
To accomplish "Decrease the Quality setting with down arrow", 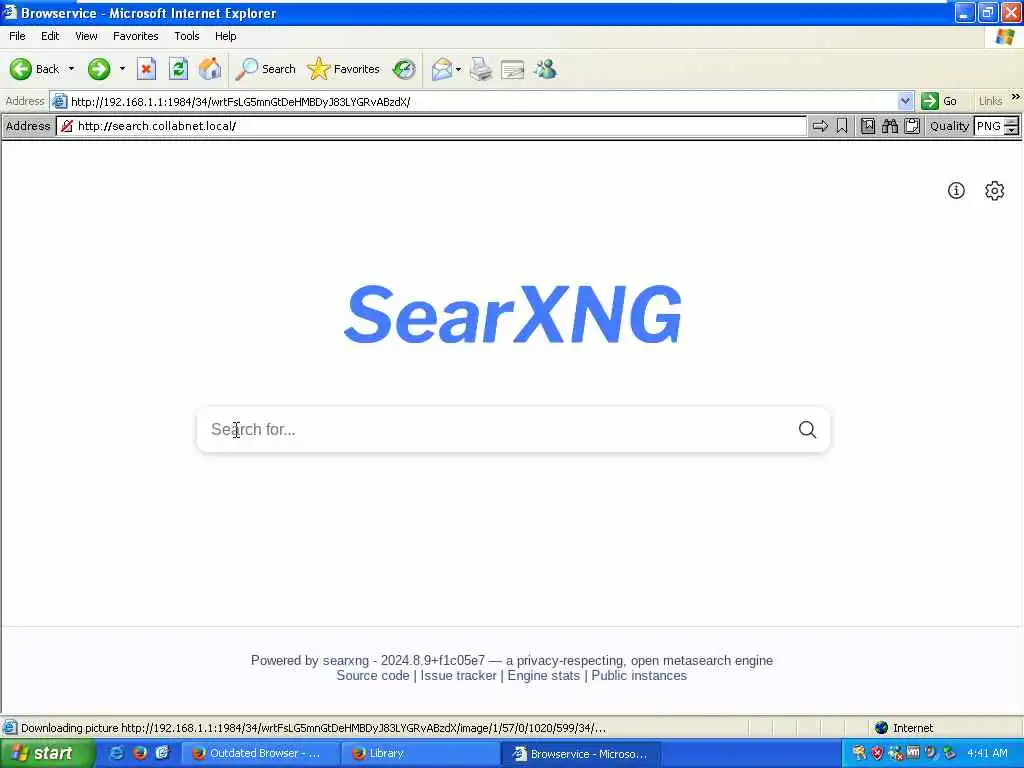I will pyautogui.click(x=1012, y=131).
